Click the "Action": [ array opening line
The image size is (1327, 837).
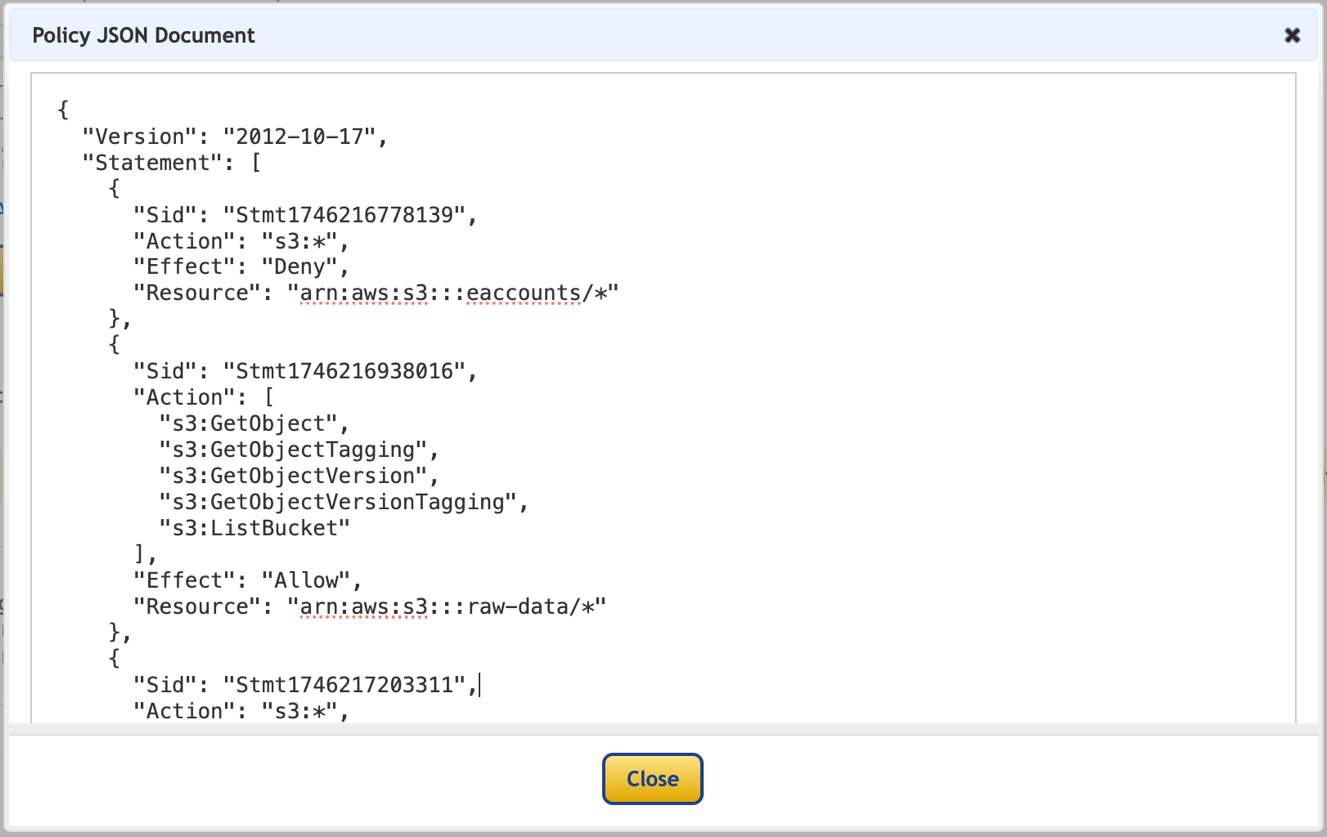pos(203,398)
